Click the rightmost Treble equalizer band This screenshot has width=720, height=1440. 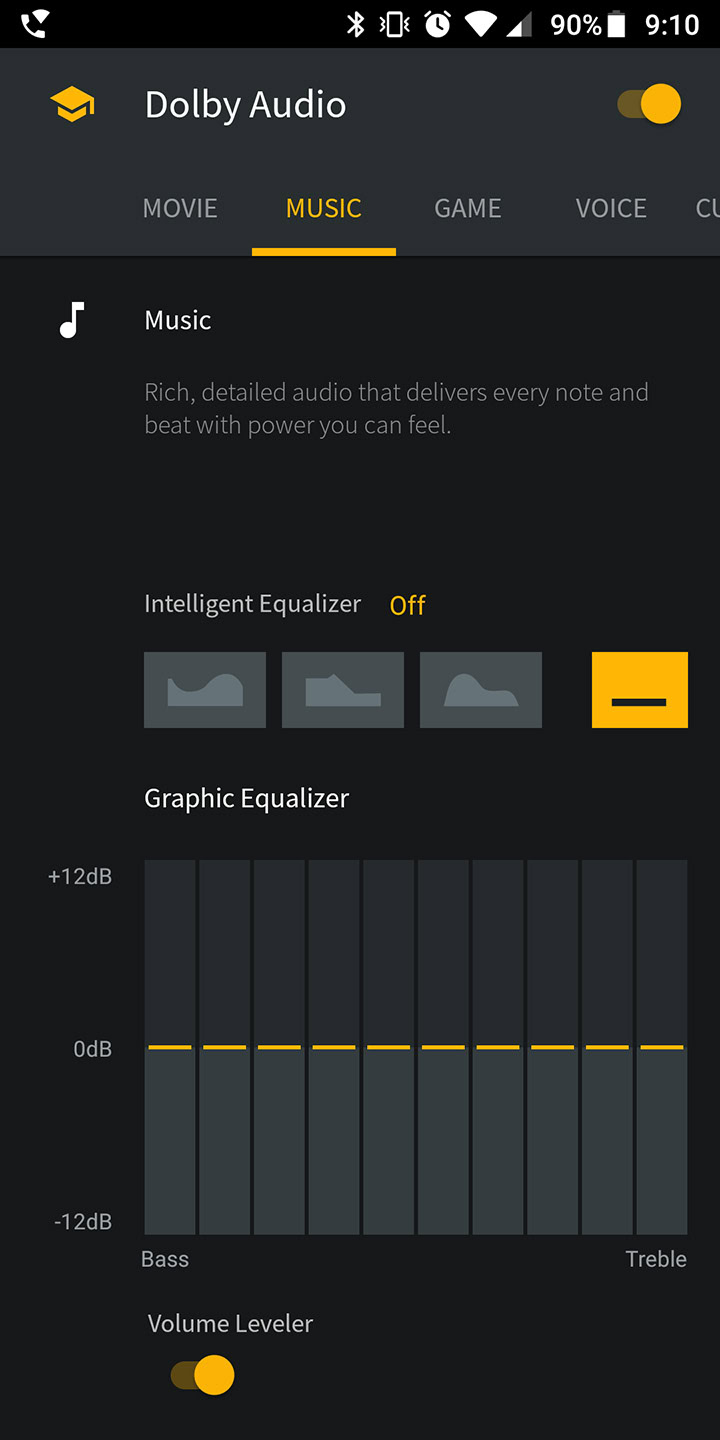[x=661, y=1047]
